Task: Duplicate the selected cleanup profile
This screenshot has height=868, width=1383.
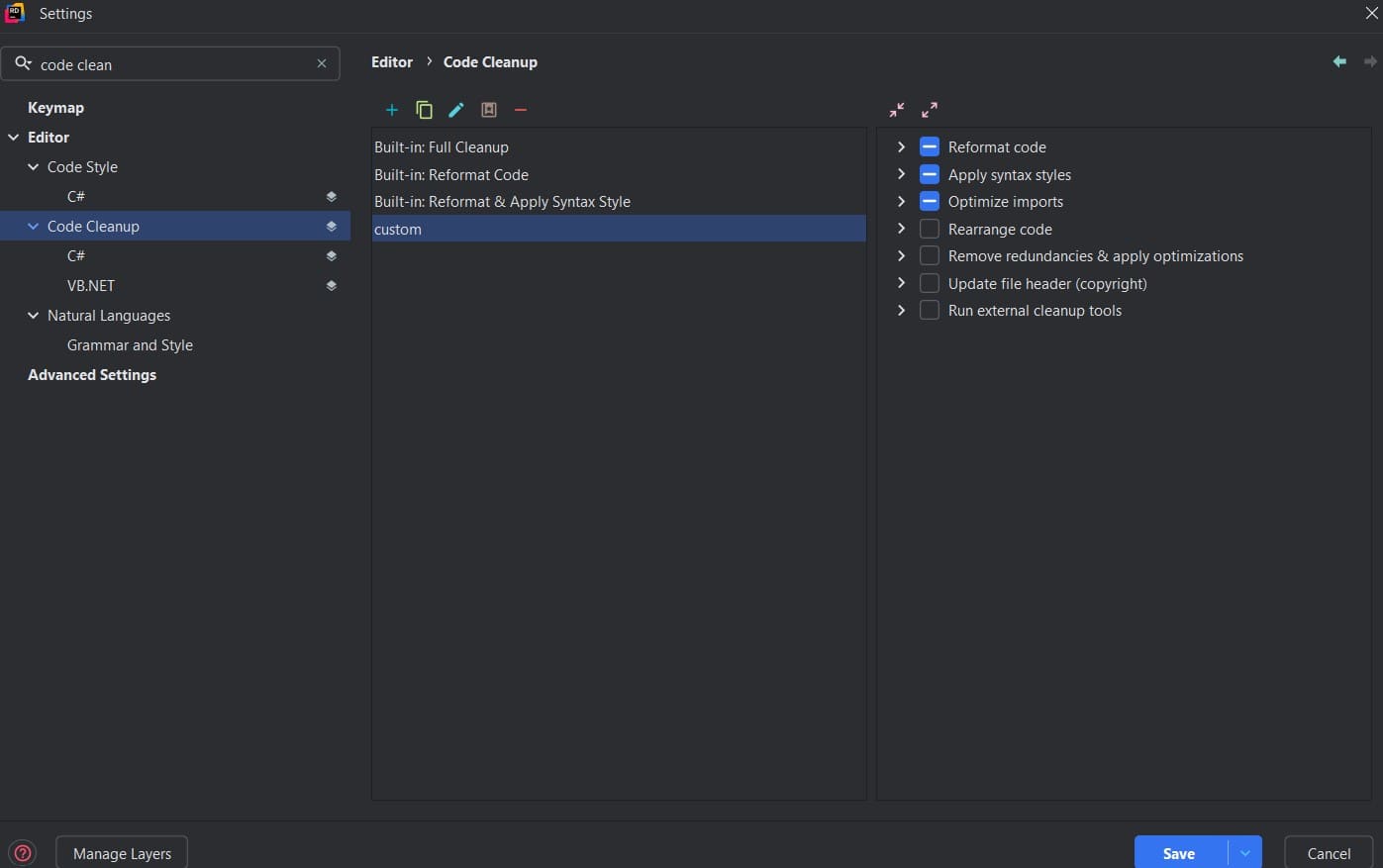Action: point(424,110)
